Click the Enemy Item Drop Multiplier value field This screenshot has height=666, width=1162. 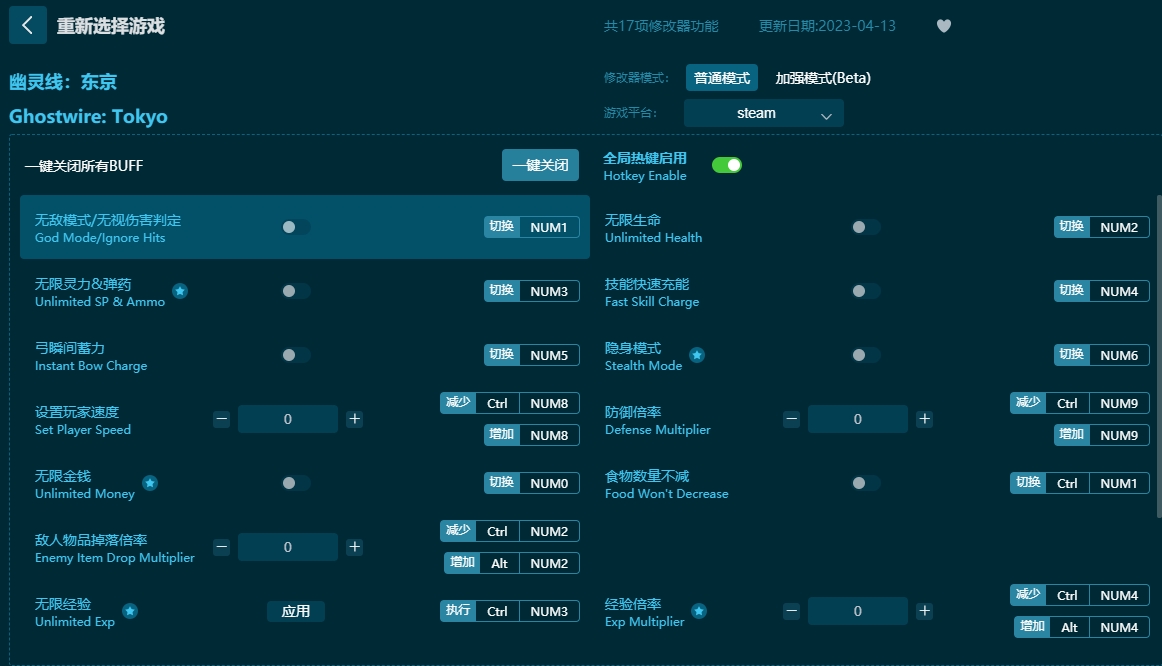tap(288, 547)
